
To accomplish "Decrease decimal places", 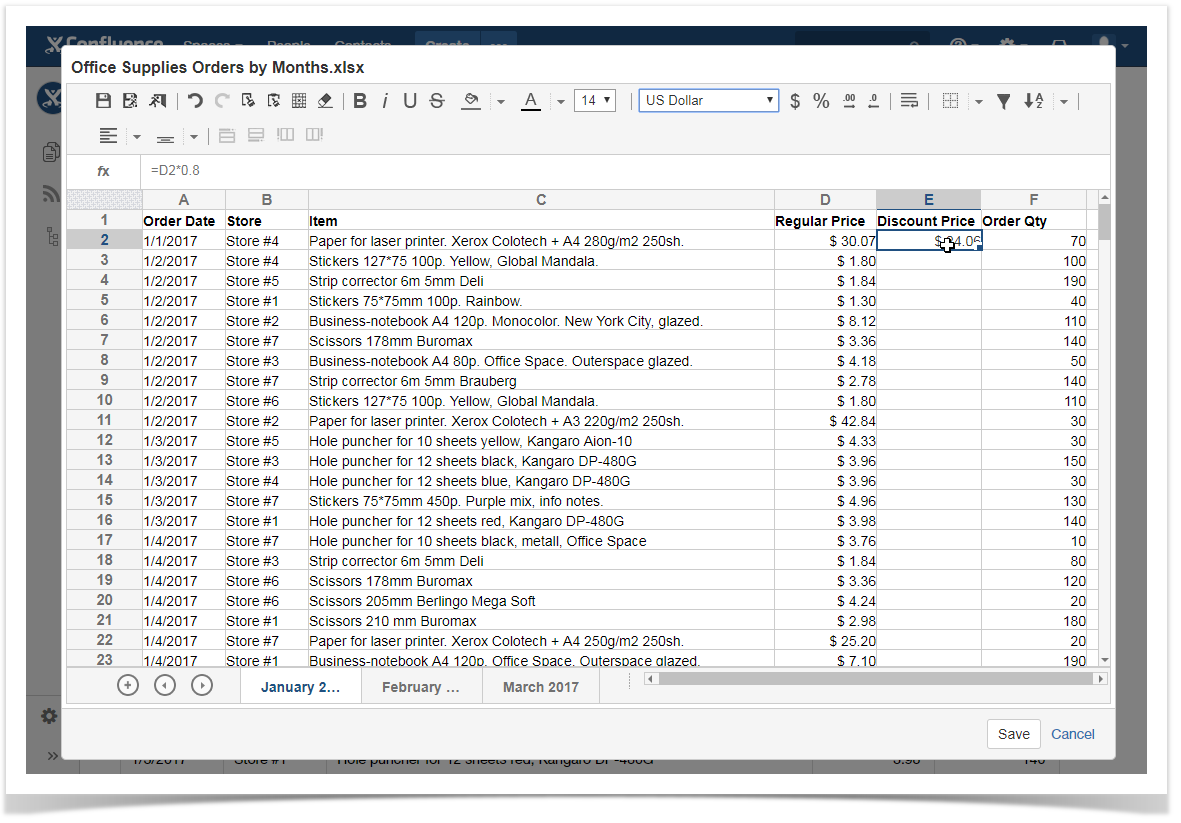I will click(874, 101).
